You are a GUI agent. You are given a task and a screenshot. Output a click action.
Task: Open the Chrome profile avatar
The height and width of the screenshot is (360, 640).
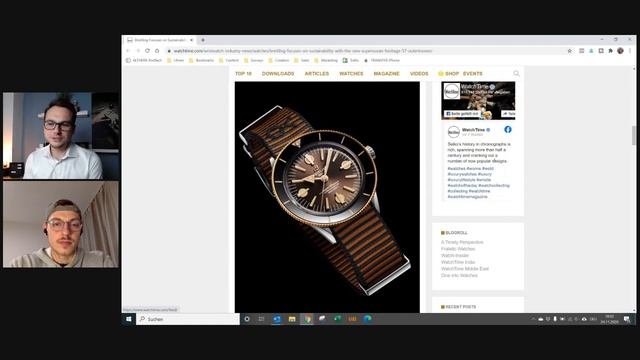coord(620,51)
